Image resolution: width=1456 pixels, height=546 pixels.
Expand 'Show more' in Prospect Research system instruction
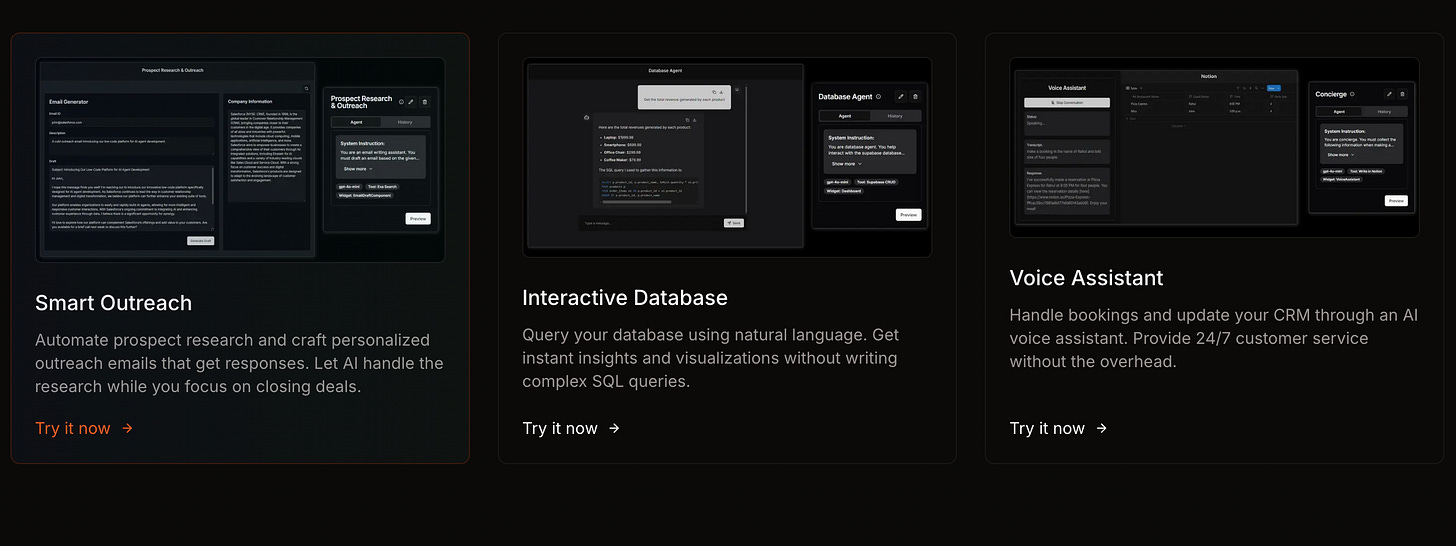coord(357,169)
